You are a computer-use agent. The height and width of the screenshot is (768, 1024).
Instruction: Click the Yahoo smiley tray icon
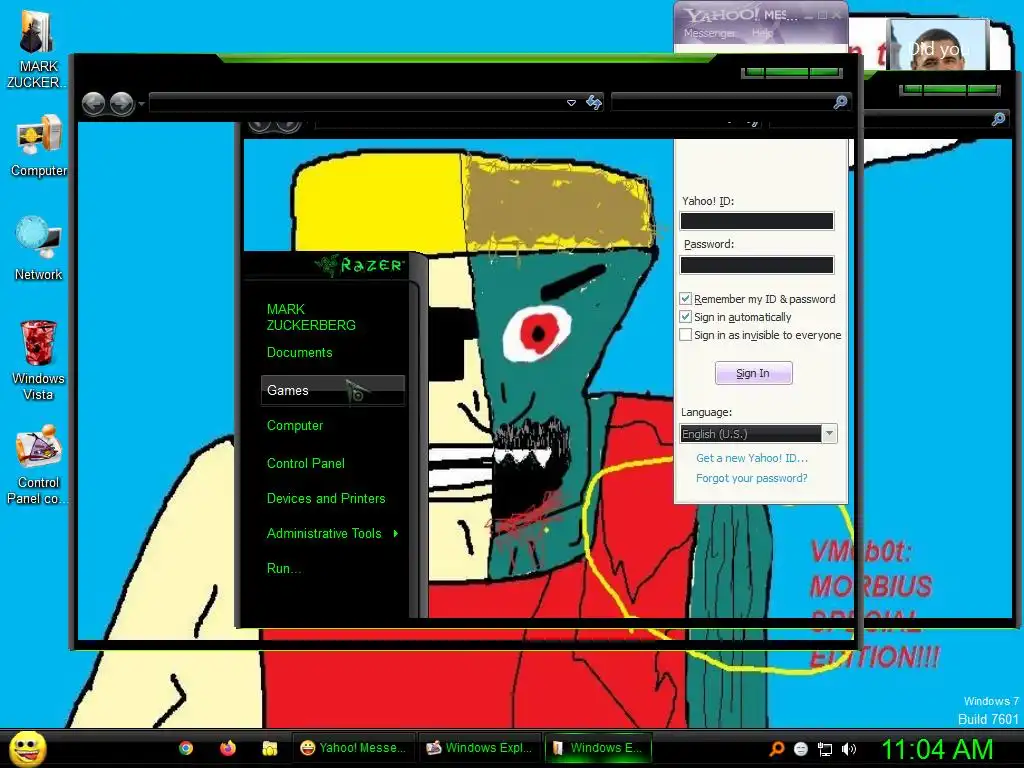tap(801, 749)
